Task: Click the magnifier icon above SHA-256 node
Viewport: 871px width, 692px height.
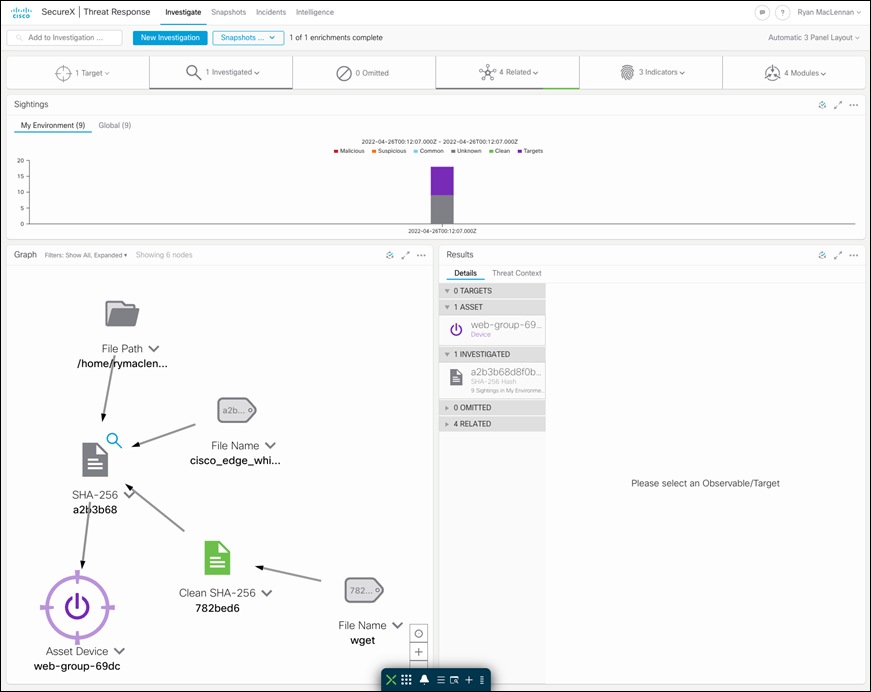Action: [x=114, y=440]
